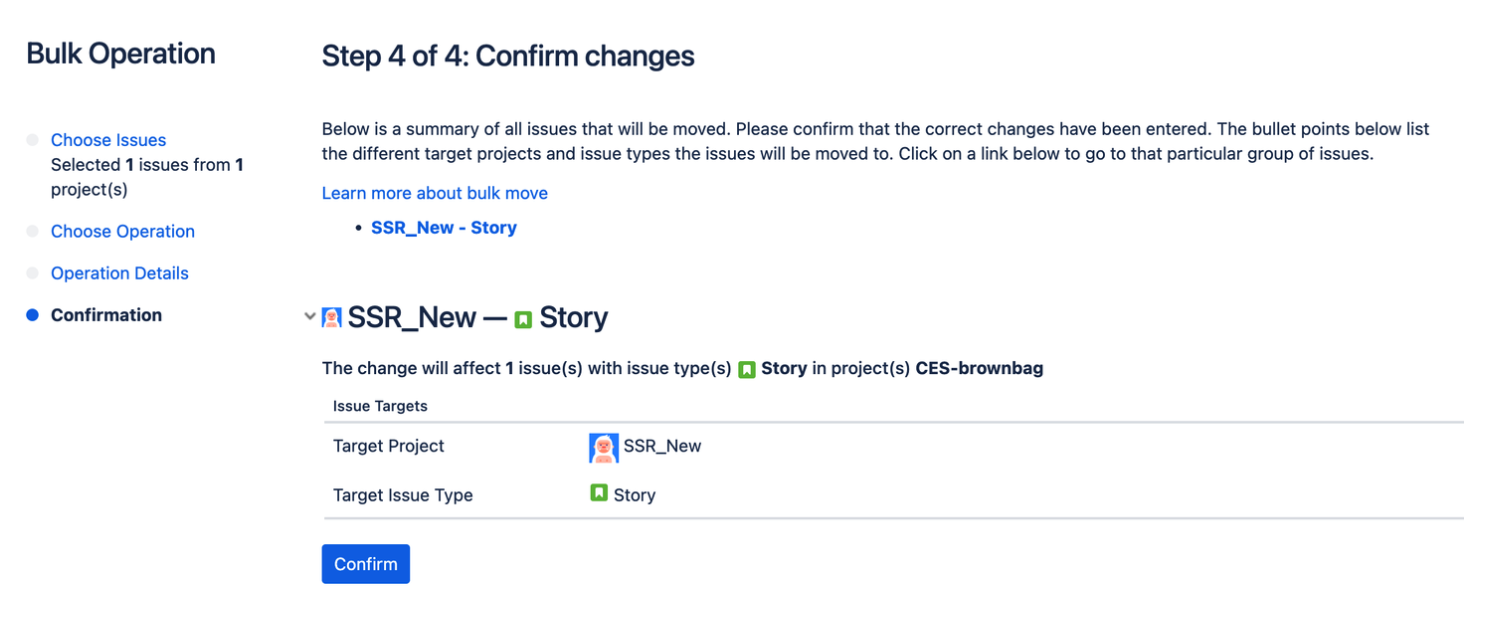
Task: Click the Step 4 of 4 heading
Action: tap(508, 56)
